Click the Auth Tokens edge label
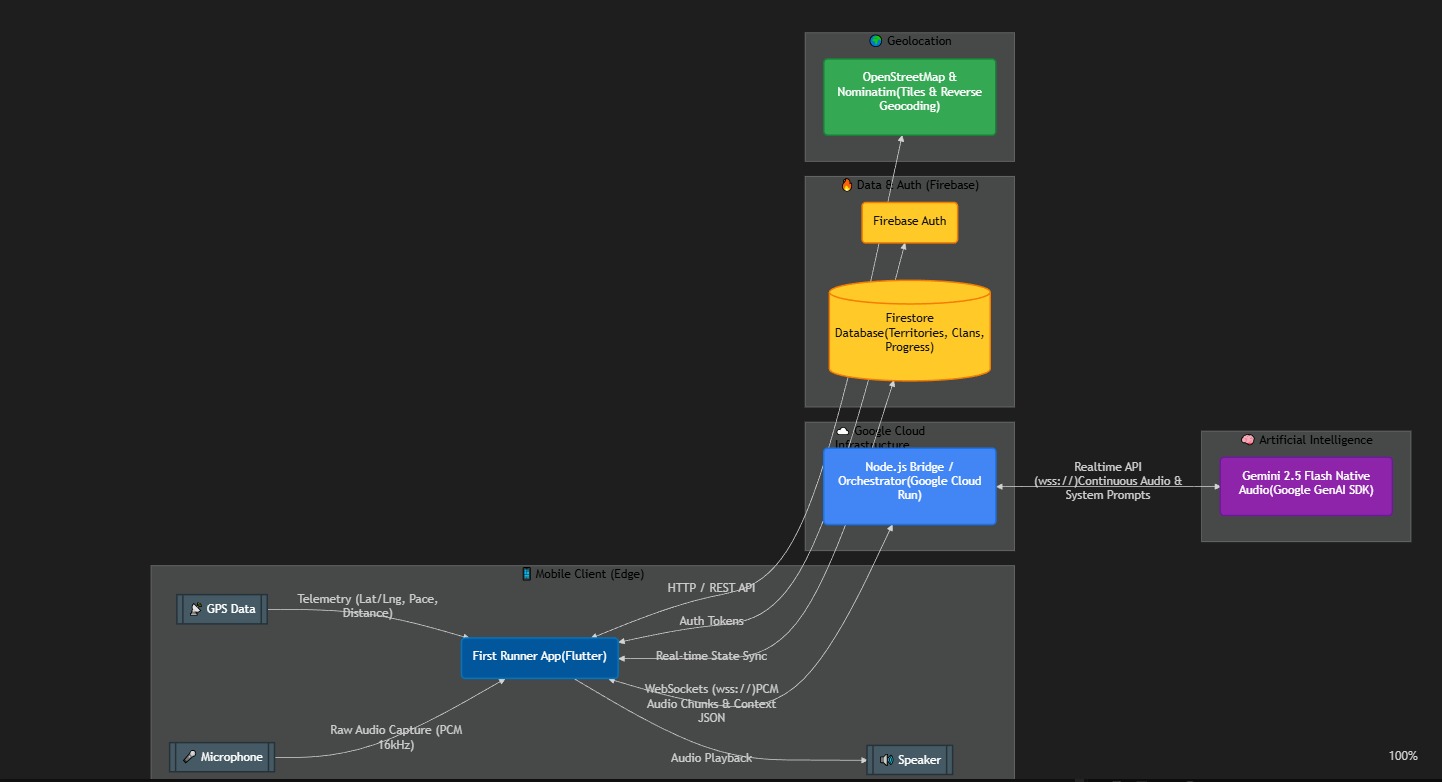 pos(712,621)
